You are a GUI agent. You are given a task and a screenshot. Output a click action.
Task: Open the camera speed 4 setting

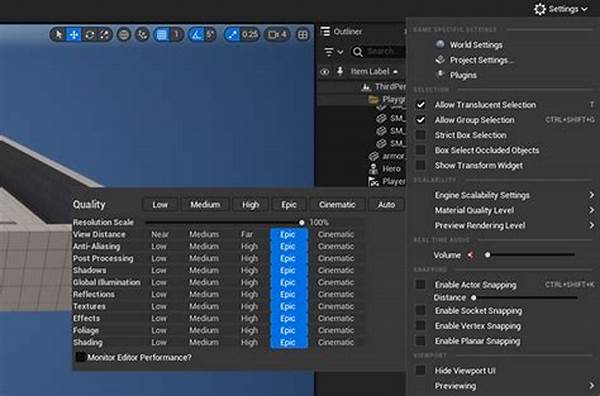point(277,35)
